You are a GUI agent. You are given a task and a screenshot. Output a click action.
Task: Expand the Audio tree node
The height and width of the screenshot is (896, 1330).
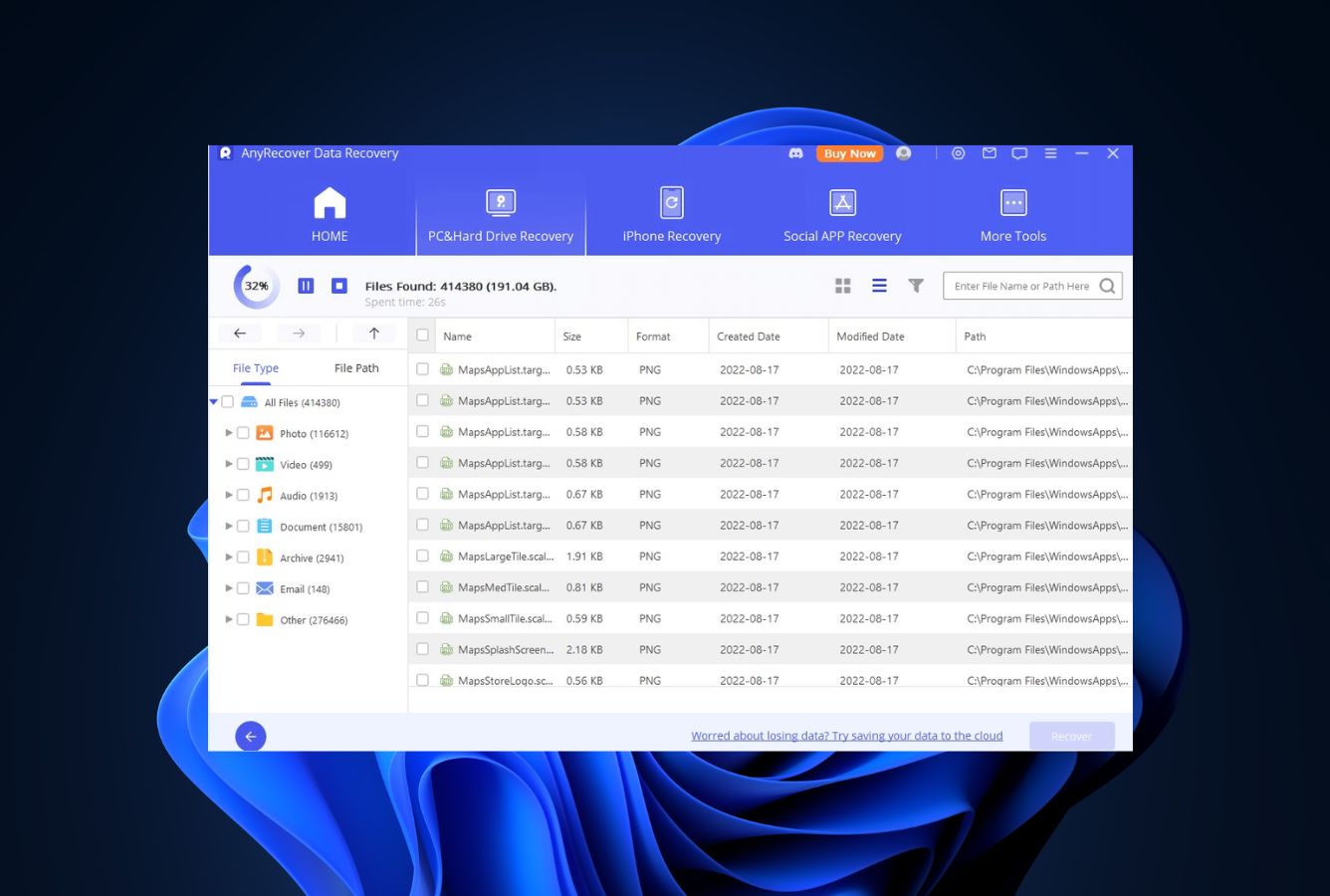229,495
